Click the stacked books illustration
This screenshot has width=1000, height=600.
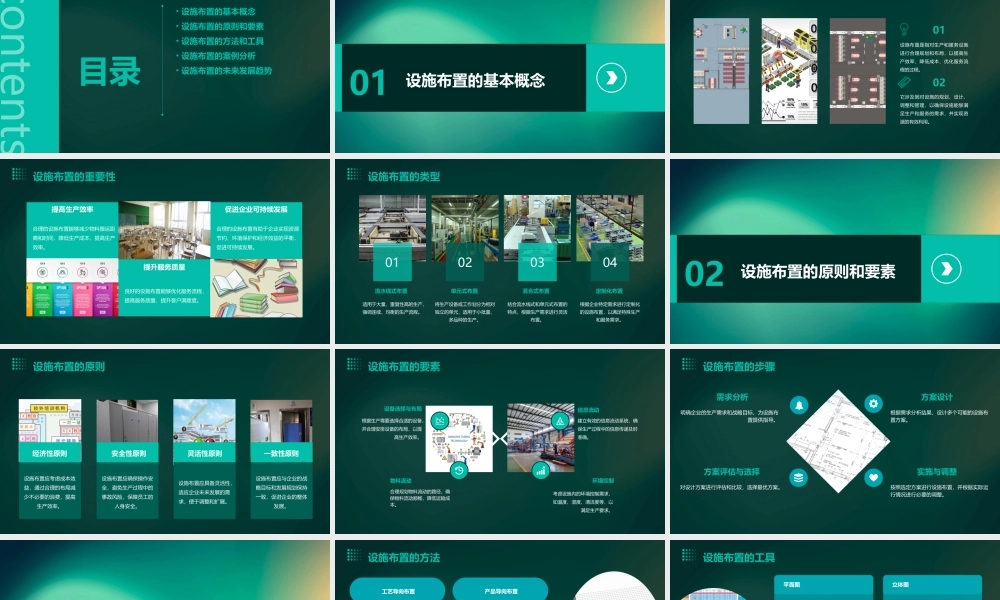click(256, 288)
